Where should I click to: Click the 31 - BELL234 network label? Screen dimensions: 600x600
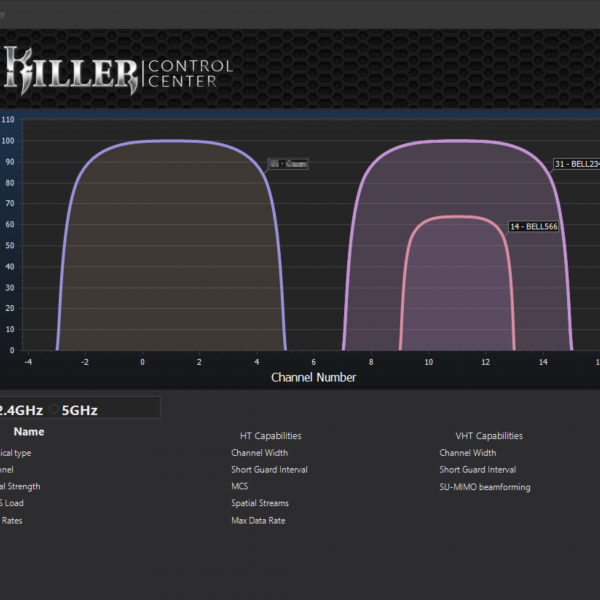(576, 164)
